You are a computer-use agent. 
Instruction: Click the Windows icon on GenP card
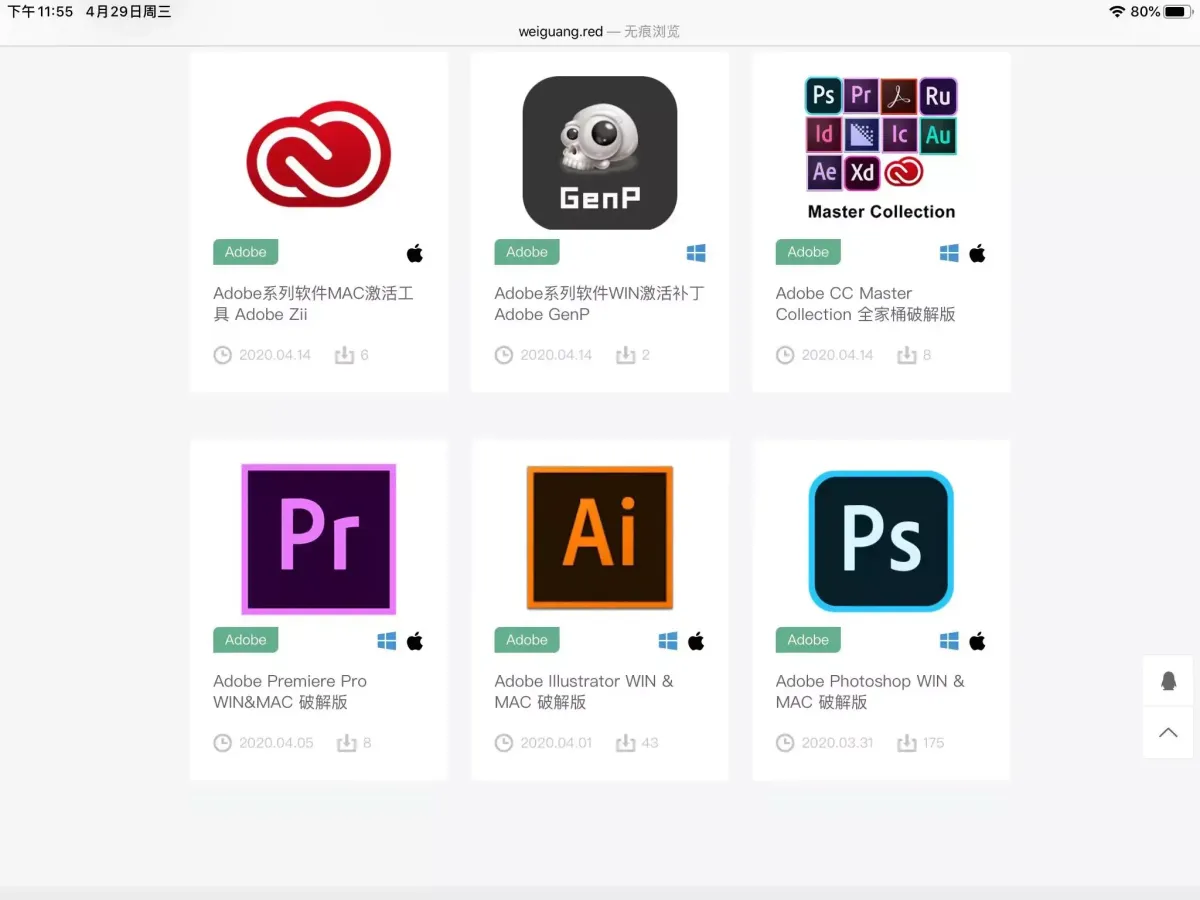(696, 253)
